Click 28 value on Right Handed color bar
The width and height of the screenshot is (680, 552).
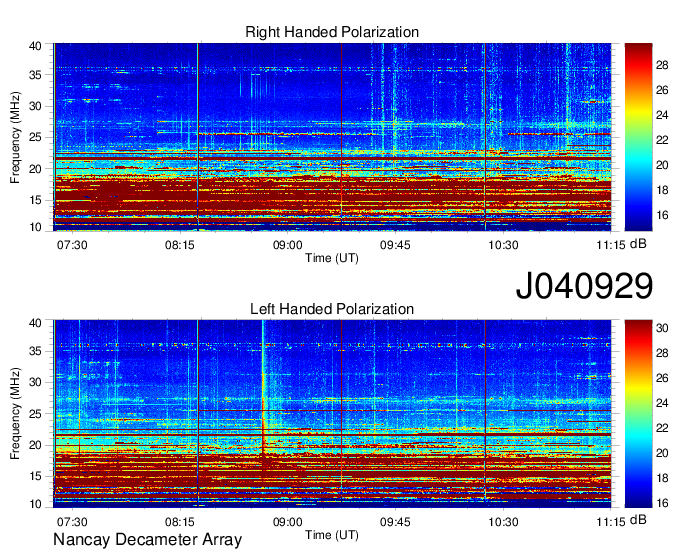[x=662, y=65]
